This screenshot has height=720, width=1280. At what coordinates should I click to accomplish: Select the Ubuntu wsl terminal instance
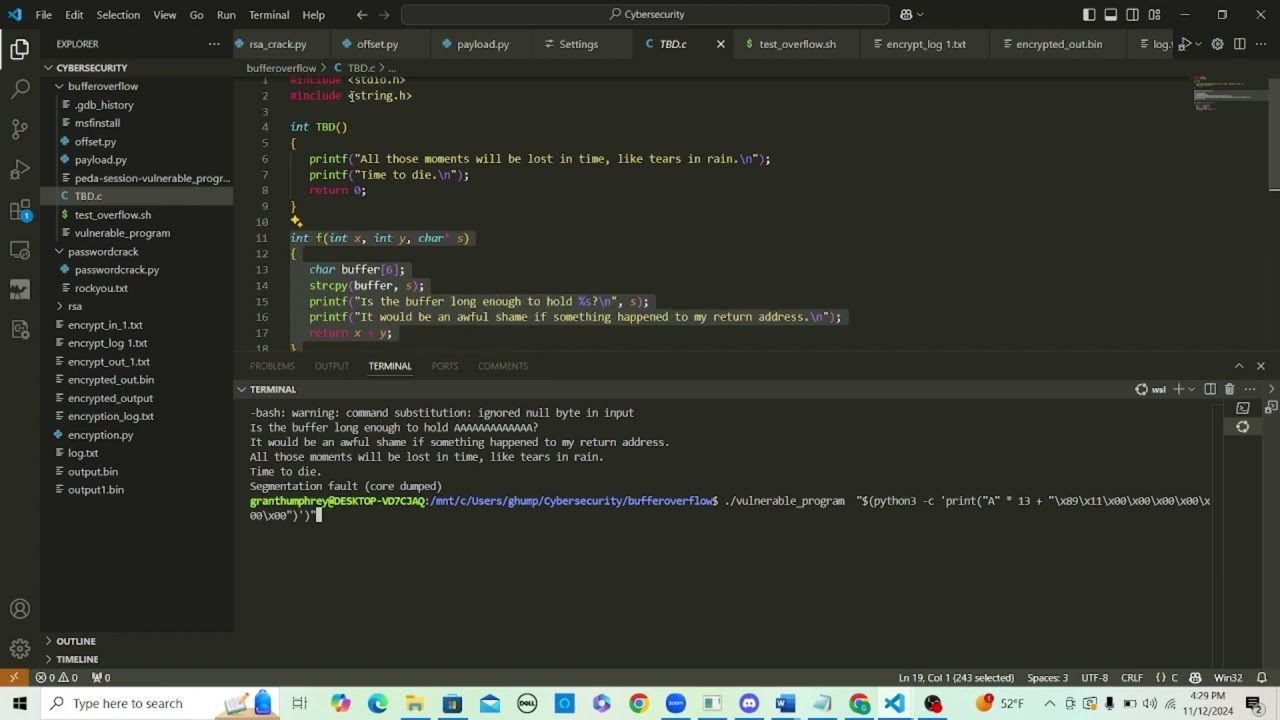[1243, 427]
